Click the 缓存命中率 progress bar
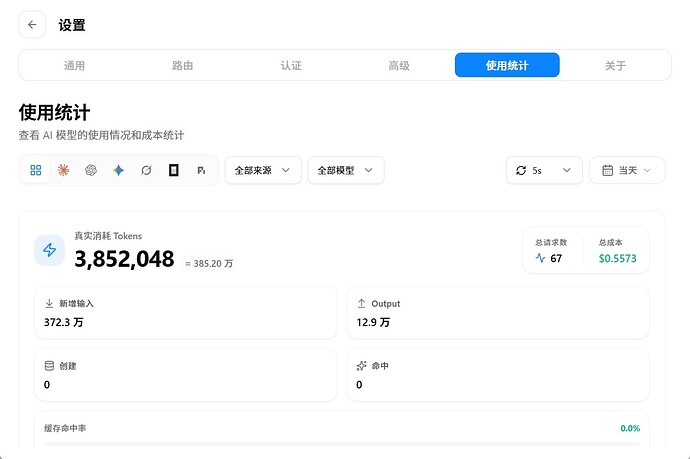 point(342,444)
